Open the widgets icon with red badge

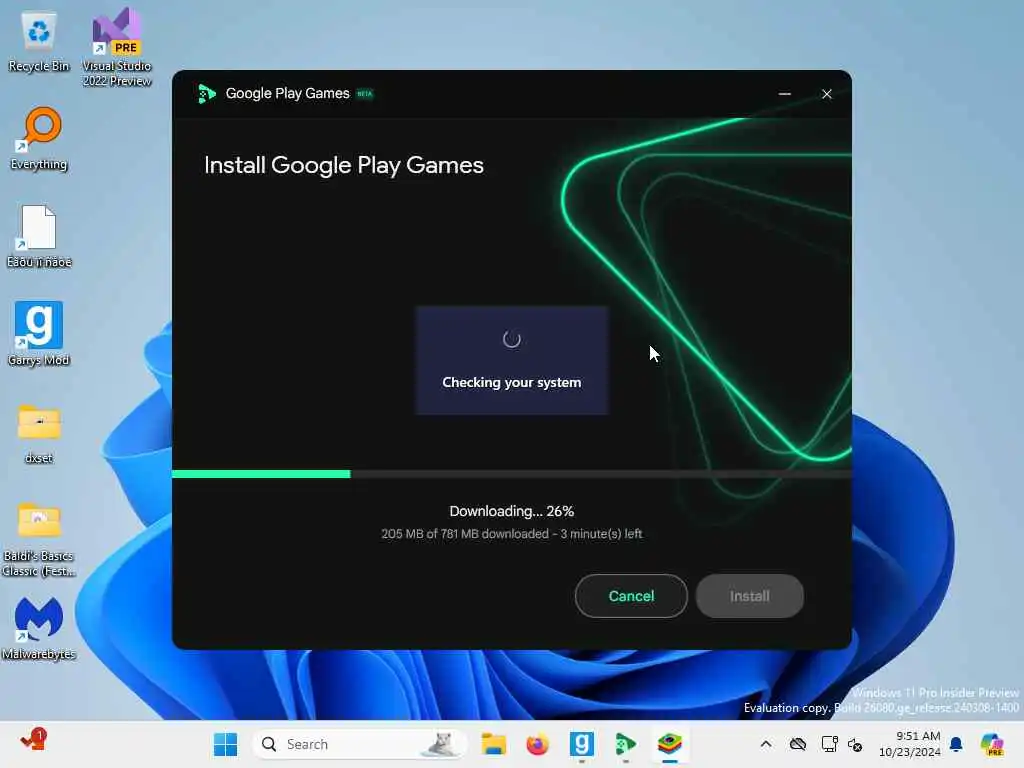(33, 742)
